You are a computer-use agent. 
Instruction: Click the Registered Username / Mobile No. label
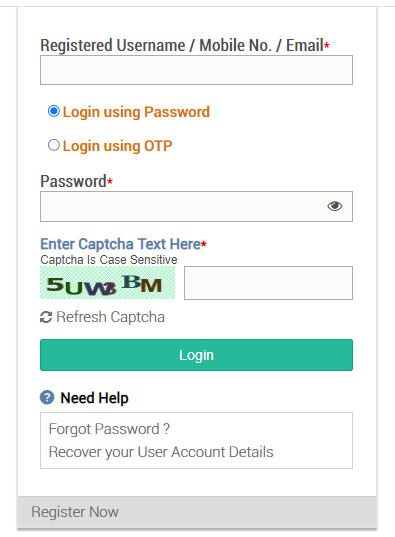[x=182, y=46]
